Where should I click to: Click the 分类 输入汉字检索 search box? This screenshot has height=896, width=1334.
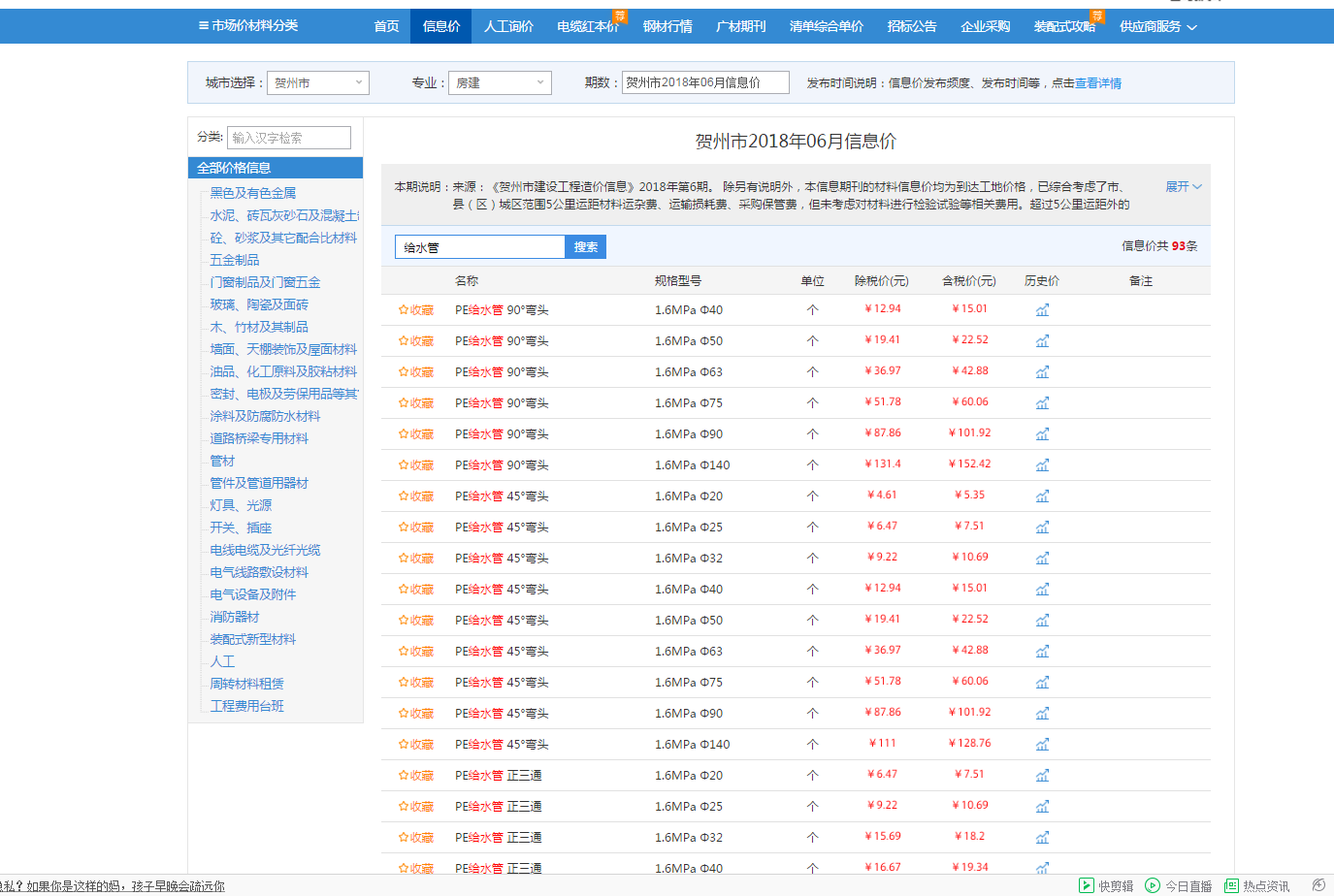289,138
